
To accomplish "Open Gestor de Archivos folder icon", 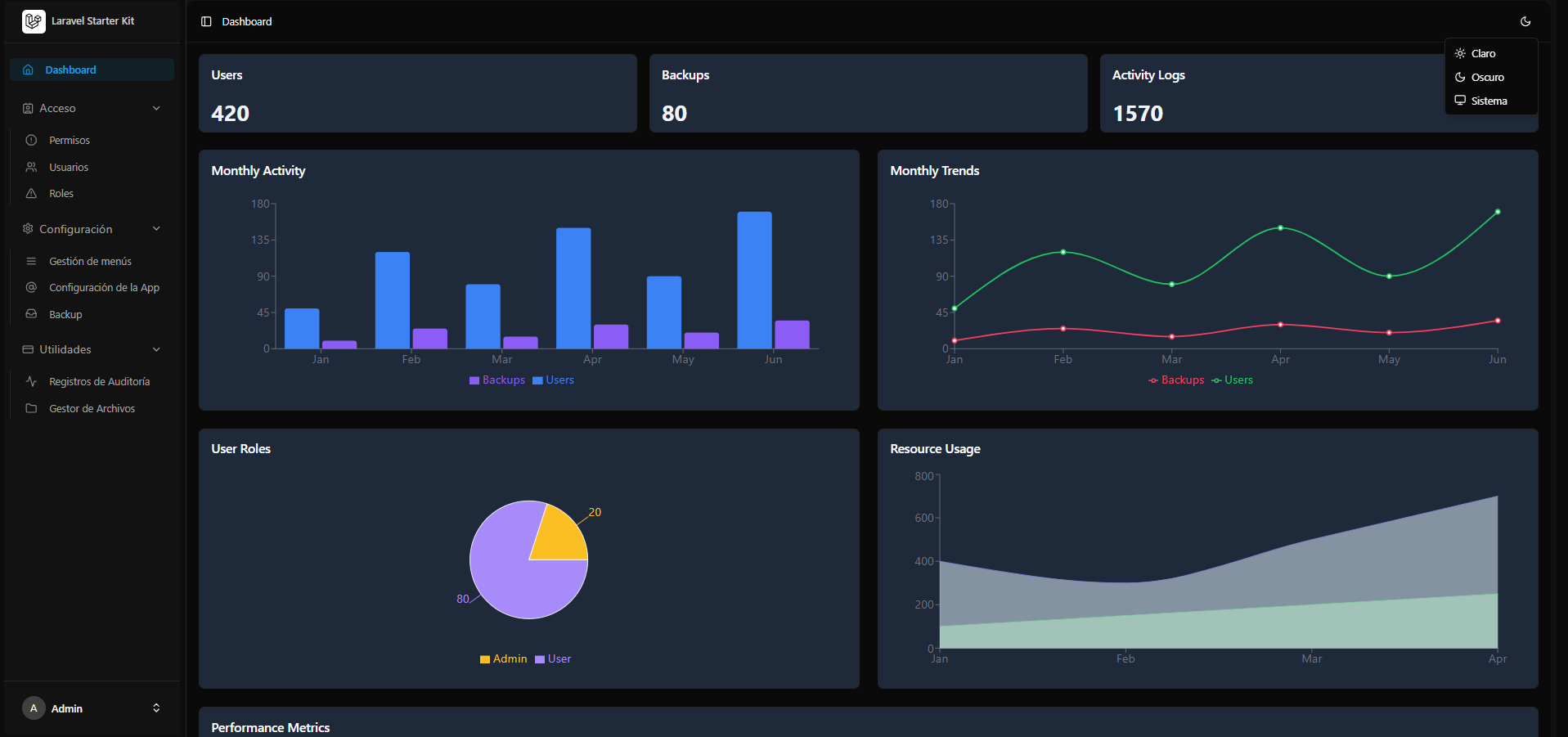I will 31,408.
